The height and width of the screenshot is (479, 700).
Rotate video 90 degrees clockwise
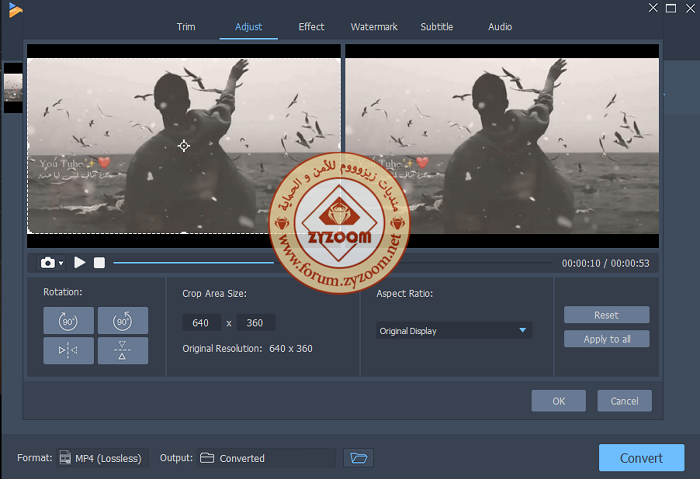tap(68, 321)
